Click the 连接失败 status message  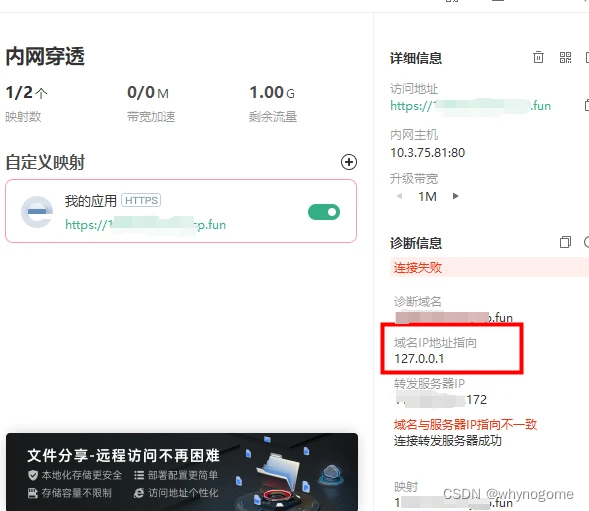(417, 268)
